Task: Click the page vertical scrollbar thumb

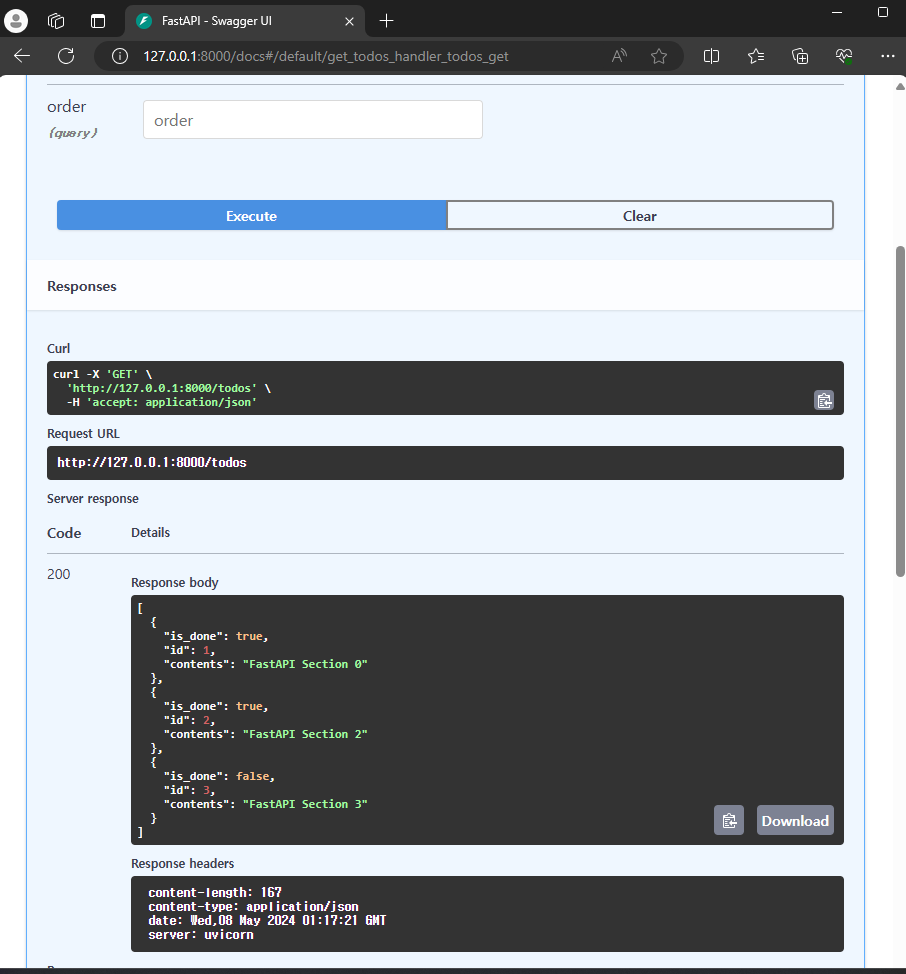Action: click(x=900, y=412)
